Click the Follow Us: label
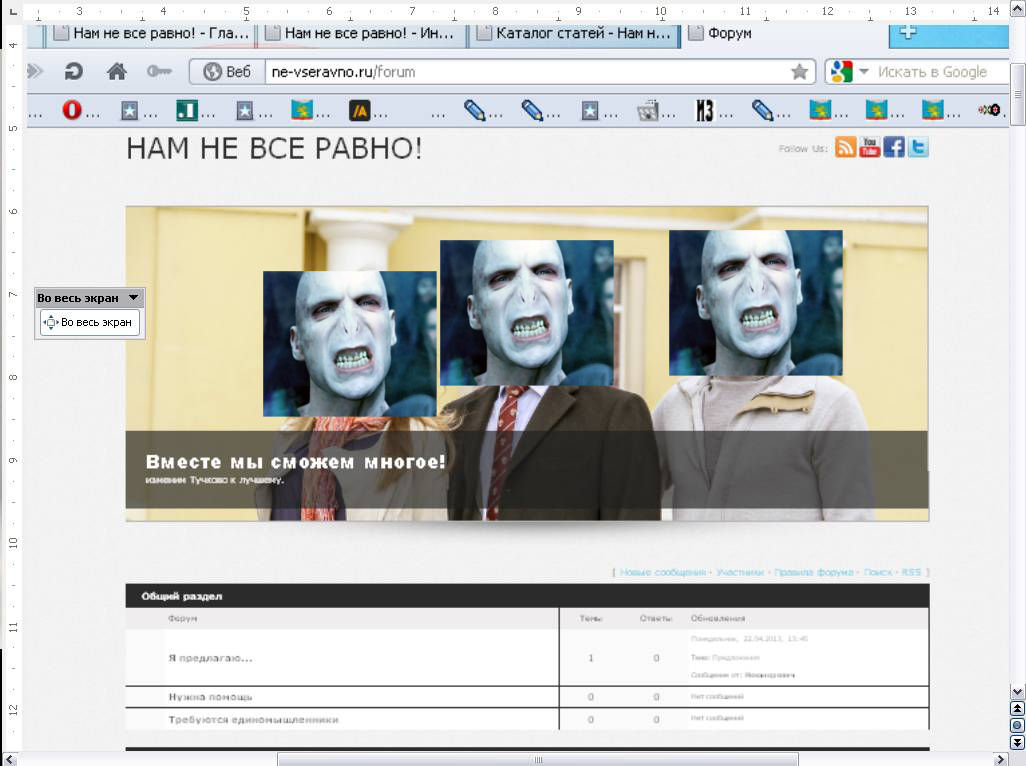This screenshot has width=1026, height=766. coord(803,148)
